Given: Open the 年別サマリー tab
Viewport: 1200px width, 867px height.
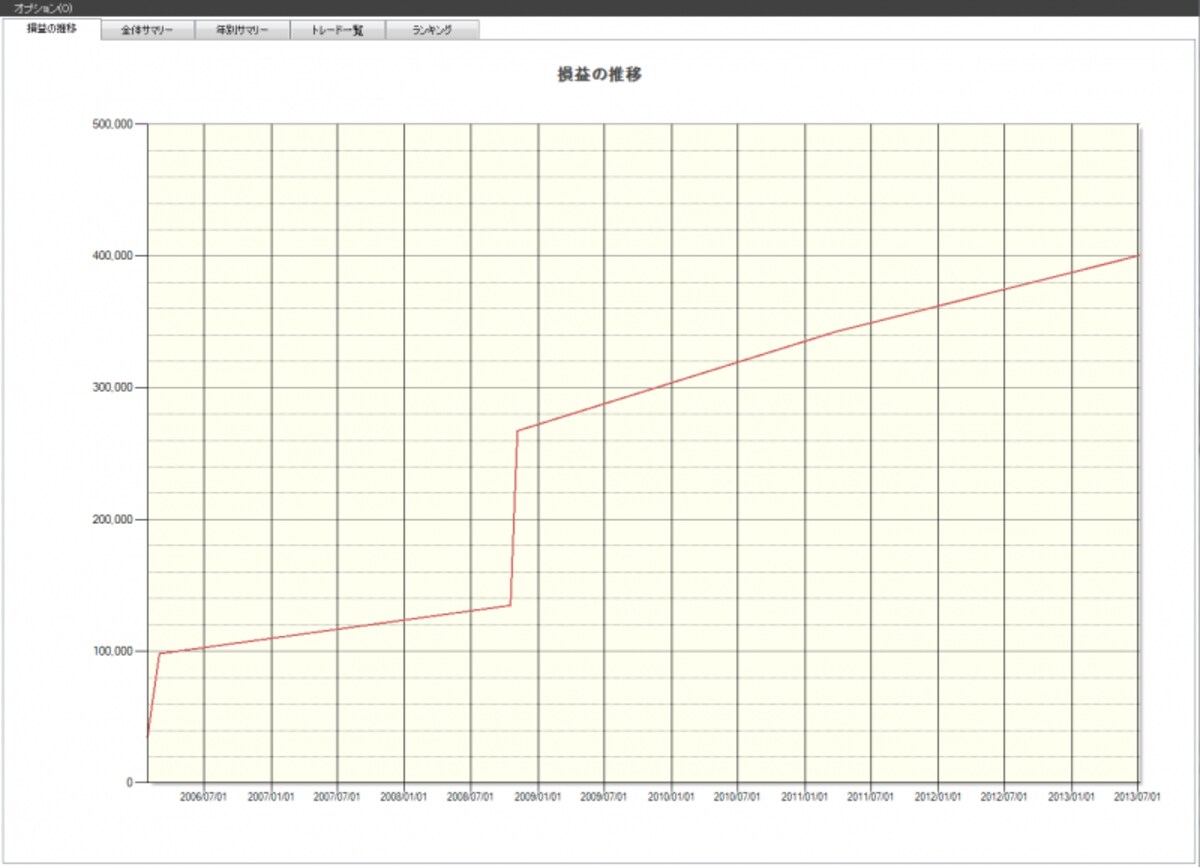Looking at the screenshot, I should tap(242, 30).
